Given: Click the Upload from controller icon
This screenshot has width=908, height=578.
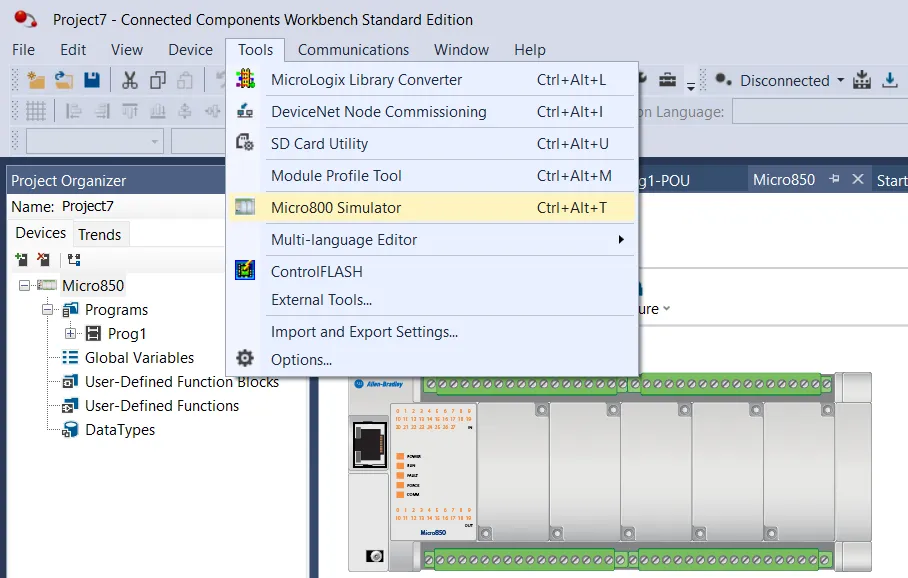Looking at the screenshot, I should click(x=862, y=80).
